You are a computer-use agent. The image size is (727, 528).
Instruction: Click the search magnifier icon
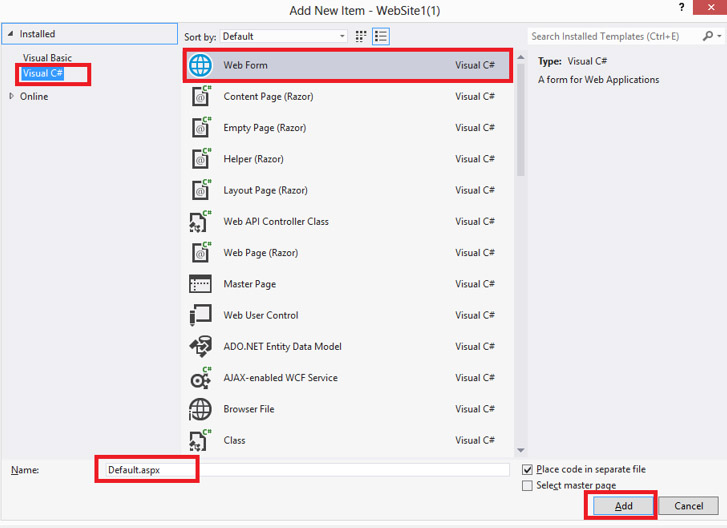708,36
